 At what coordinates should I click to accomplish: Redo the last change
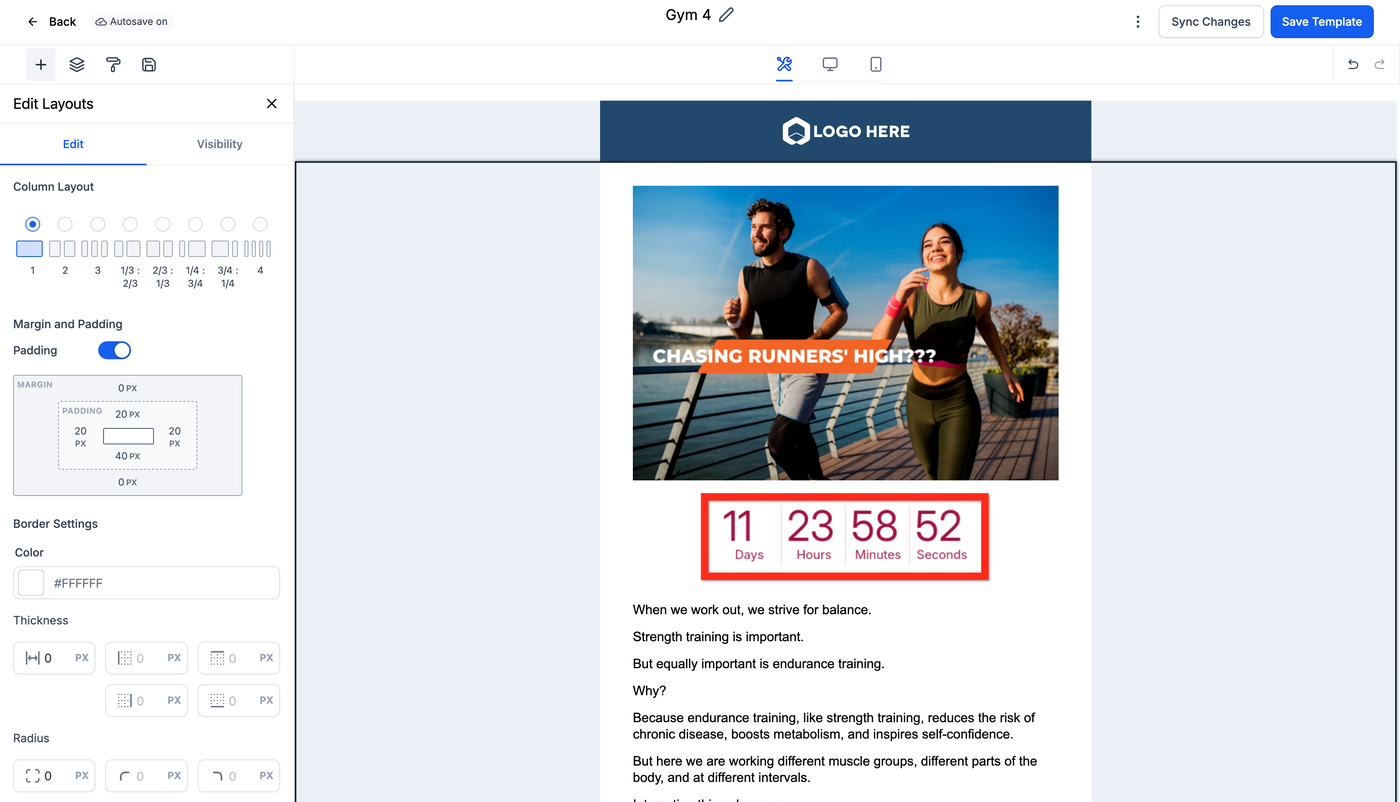tap(1380, 65)
